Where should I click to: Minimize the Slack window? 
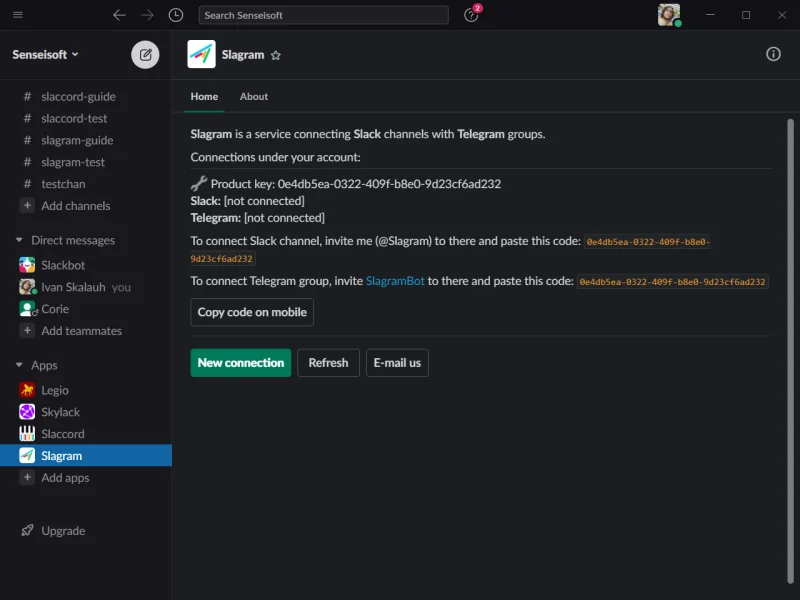710,15
